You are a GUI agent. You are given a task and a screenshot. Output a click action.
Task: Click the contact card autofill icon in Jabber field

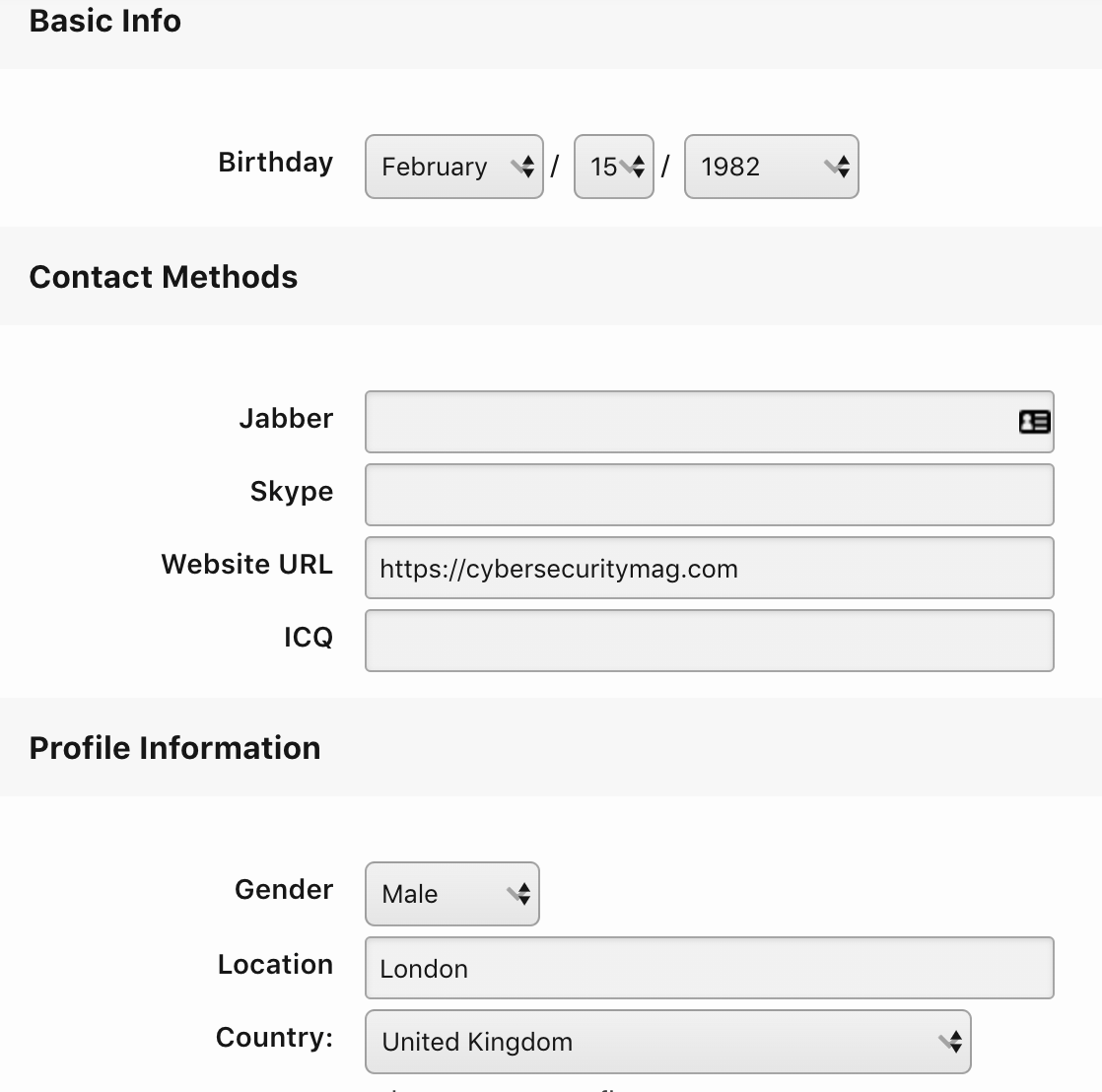coord(1034,422)
